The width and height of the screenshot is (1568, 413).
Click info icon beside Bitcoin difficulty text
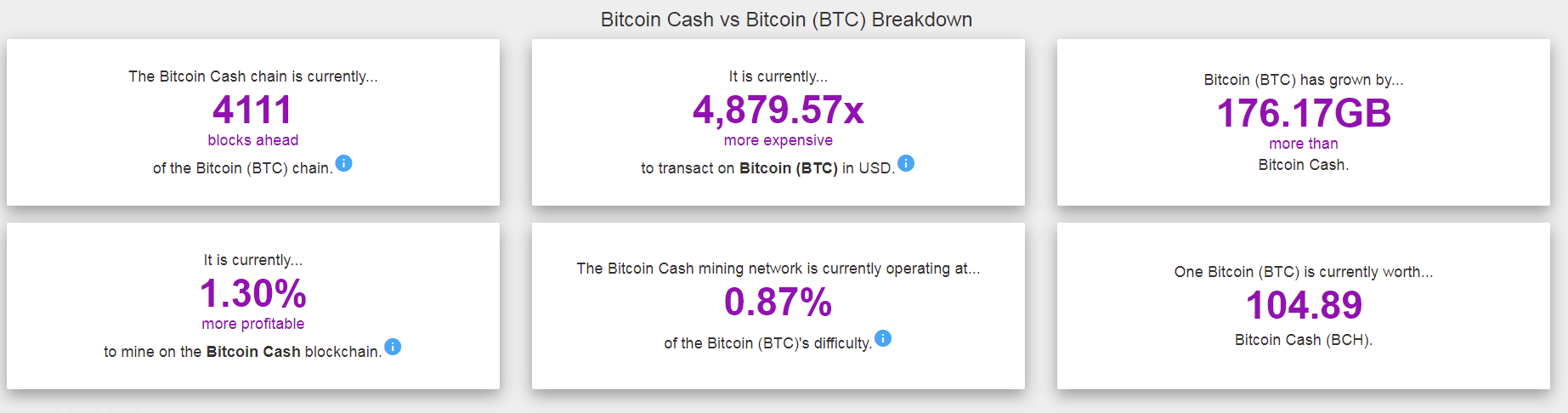(x=883, y=338)
